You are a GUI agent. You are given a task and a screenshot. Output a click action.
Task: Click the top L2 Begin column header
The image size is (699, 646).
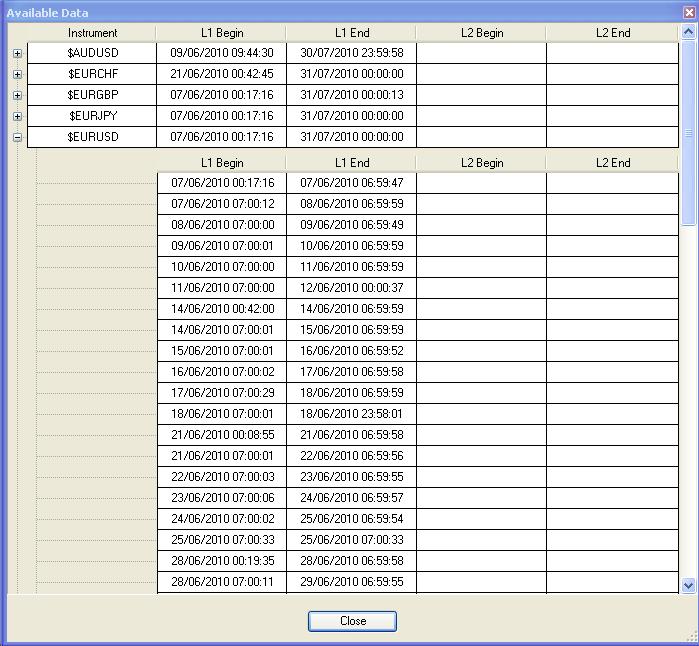coord(482,33)
